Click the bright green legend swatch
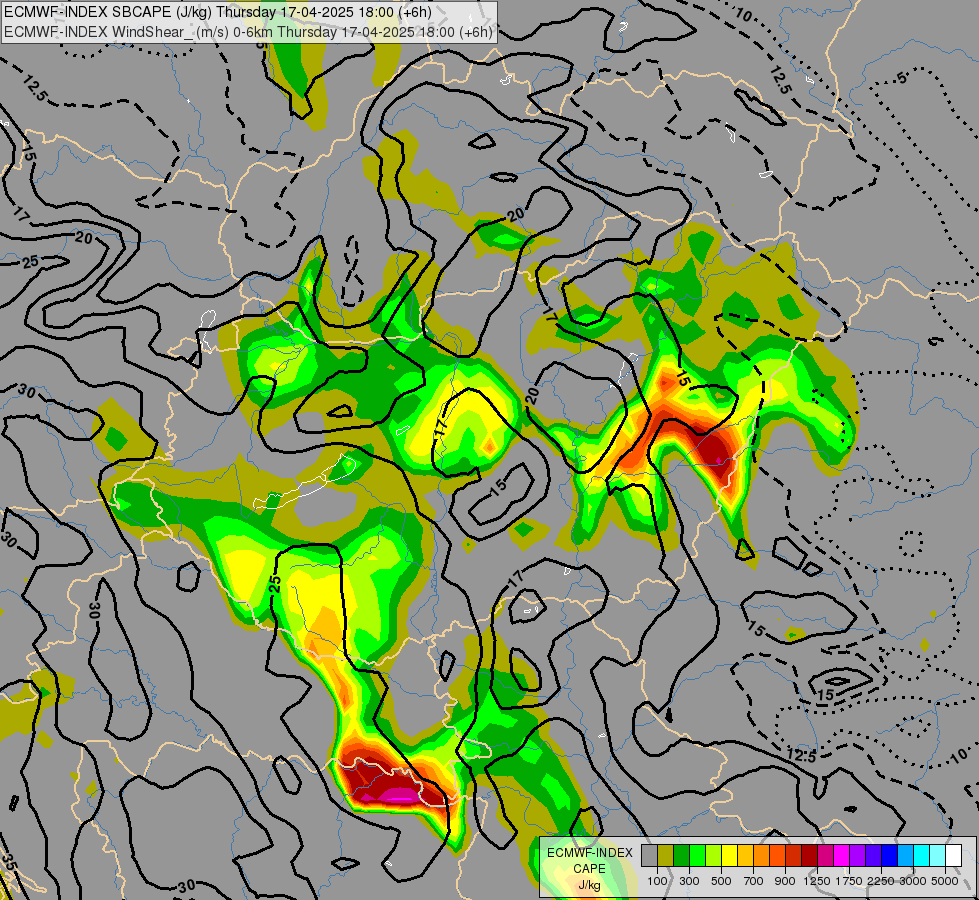The image size is (979, 900). click(x=698, y=856)
